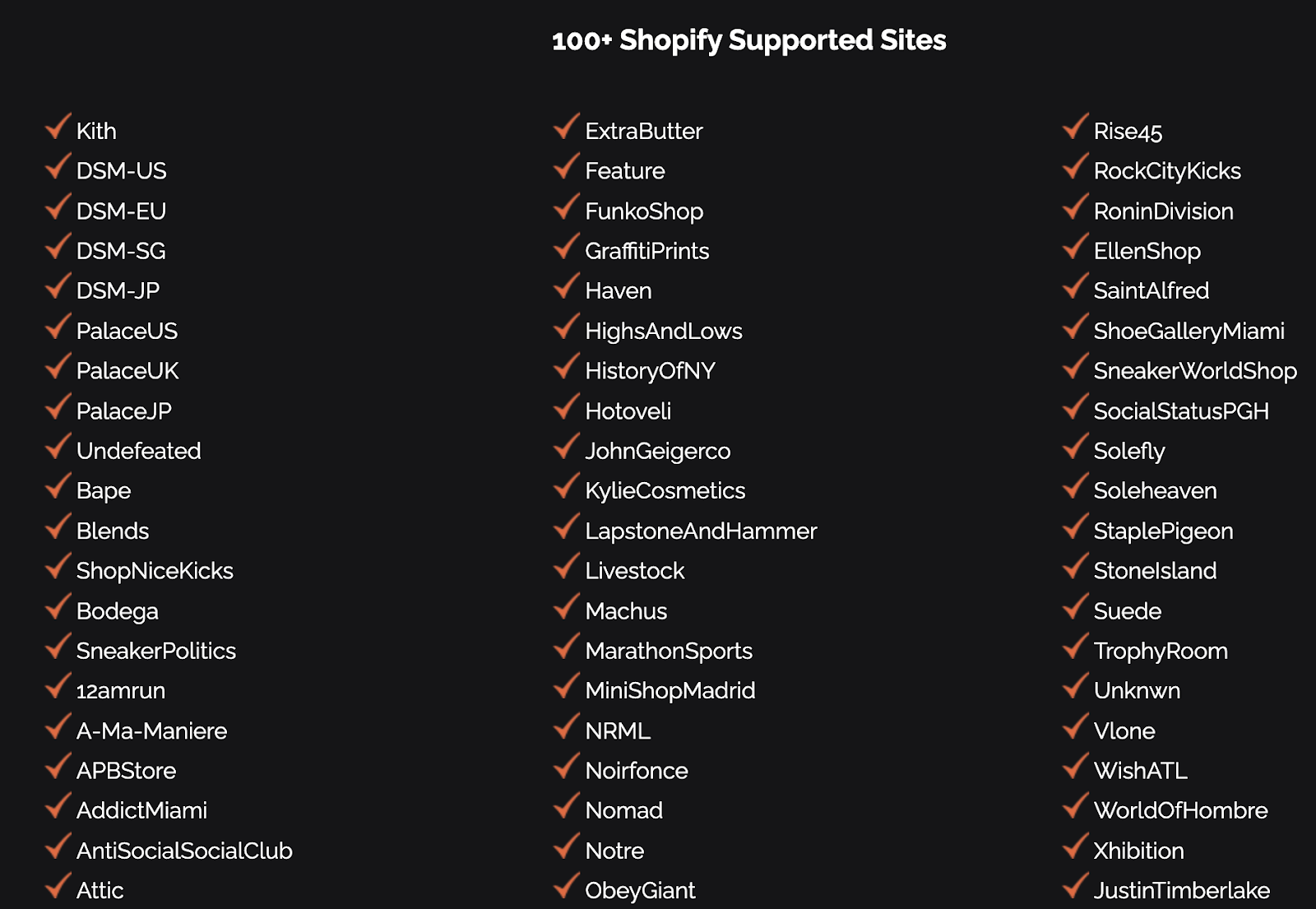This screenshot has height=909, width=1316.
Task: Click the checkmark next to TrophyRoom
Action: pos(1076,647)
